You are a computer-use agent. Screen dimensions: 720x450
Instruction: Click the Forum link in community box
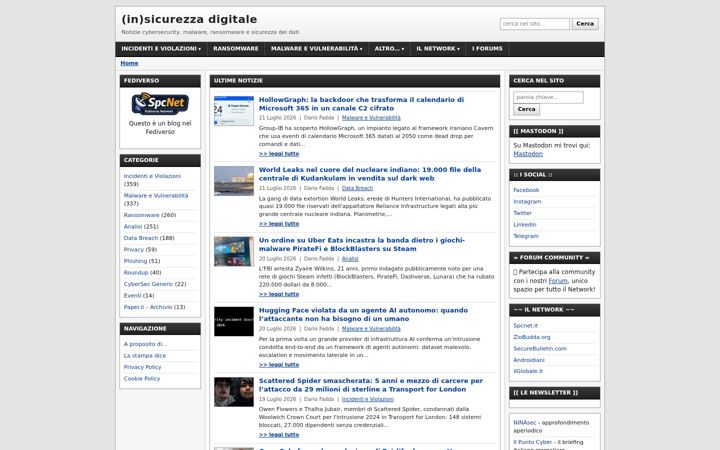pos(558,281)
